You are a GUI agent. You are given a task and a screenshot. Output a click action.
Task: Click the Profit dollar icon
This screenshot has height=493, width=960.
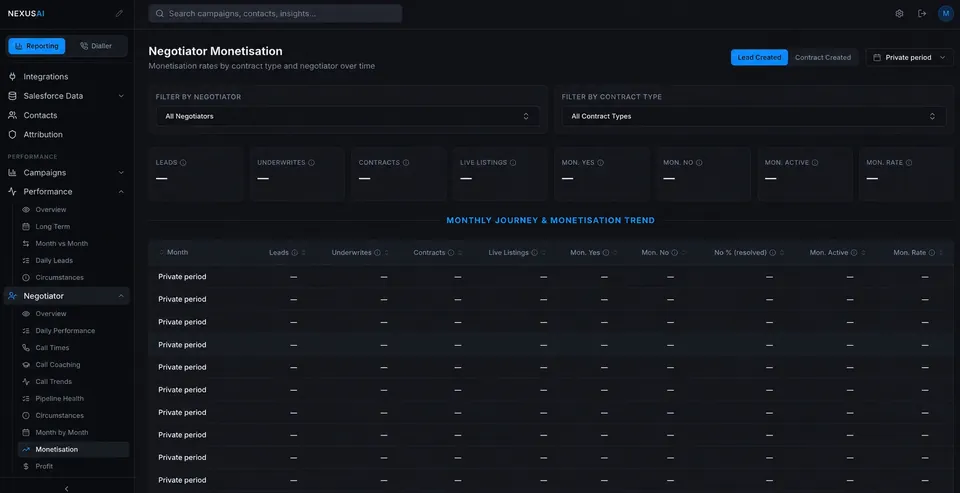pos(26,467)
